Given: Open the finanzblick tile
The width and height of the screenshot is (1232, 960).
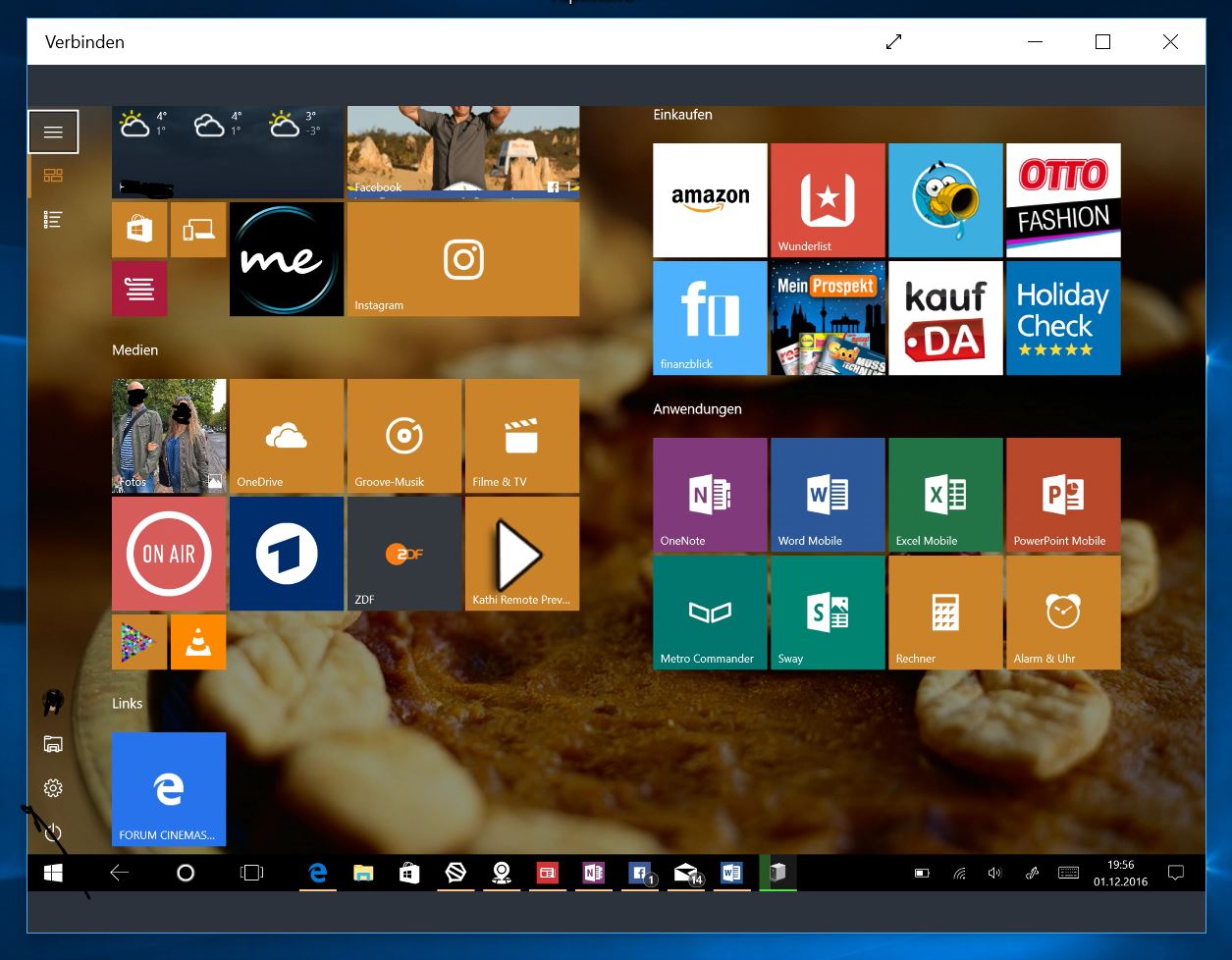Looking at the screenshot, I should pyautogui.click(x=710, y=318).
